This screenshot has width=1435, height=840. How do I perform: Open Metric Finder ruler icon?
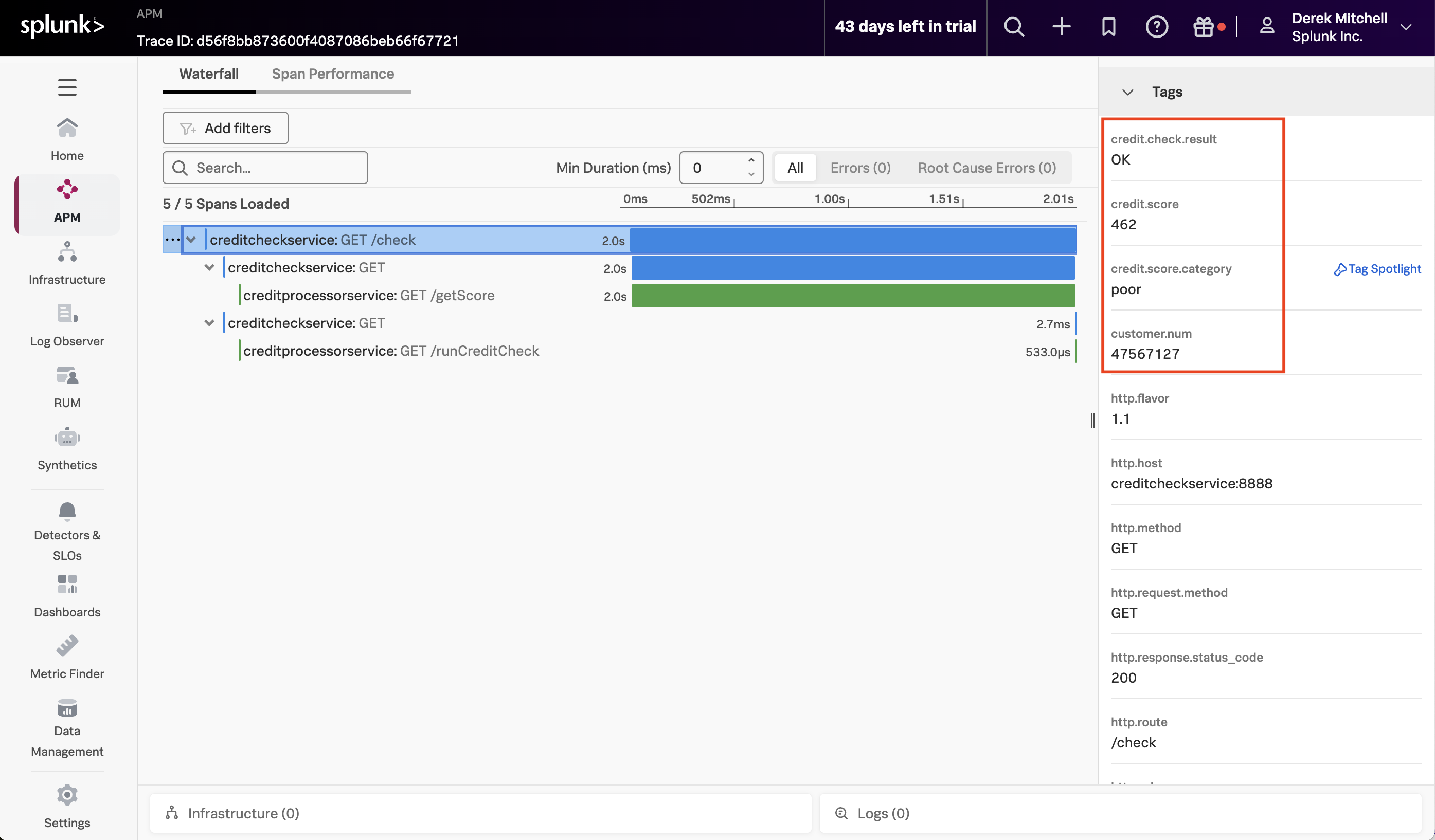point(67,645)
